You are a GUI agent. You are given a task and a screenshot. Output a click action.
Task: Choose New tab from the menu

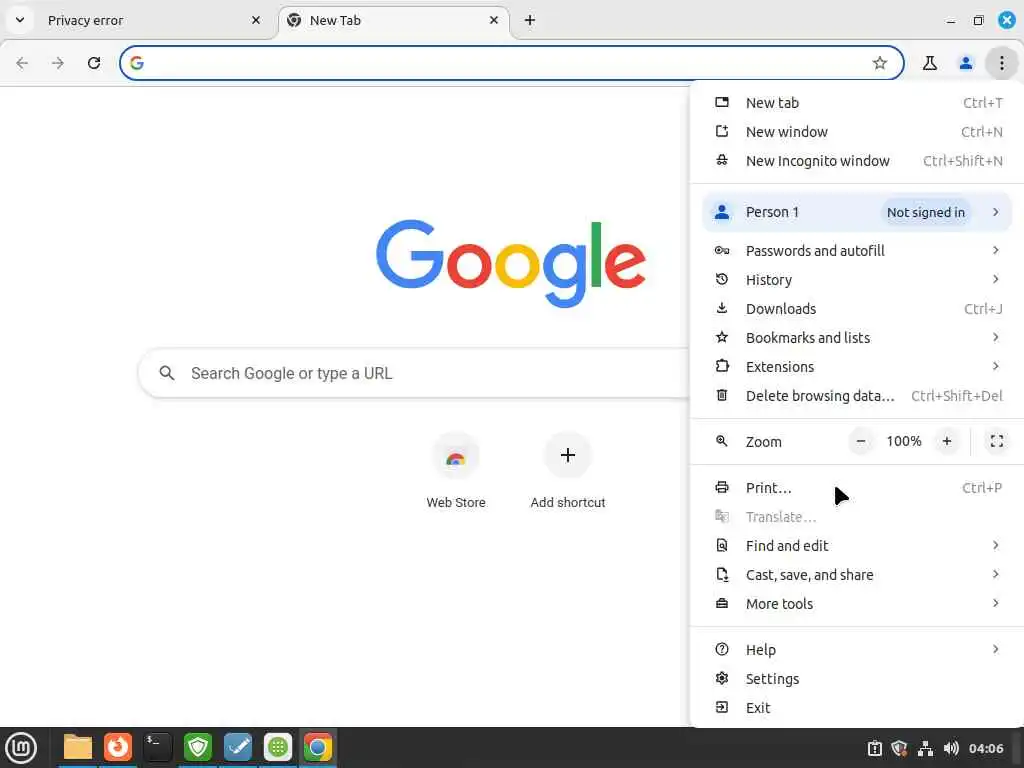tap(857, 103)
